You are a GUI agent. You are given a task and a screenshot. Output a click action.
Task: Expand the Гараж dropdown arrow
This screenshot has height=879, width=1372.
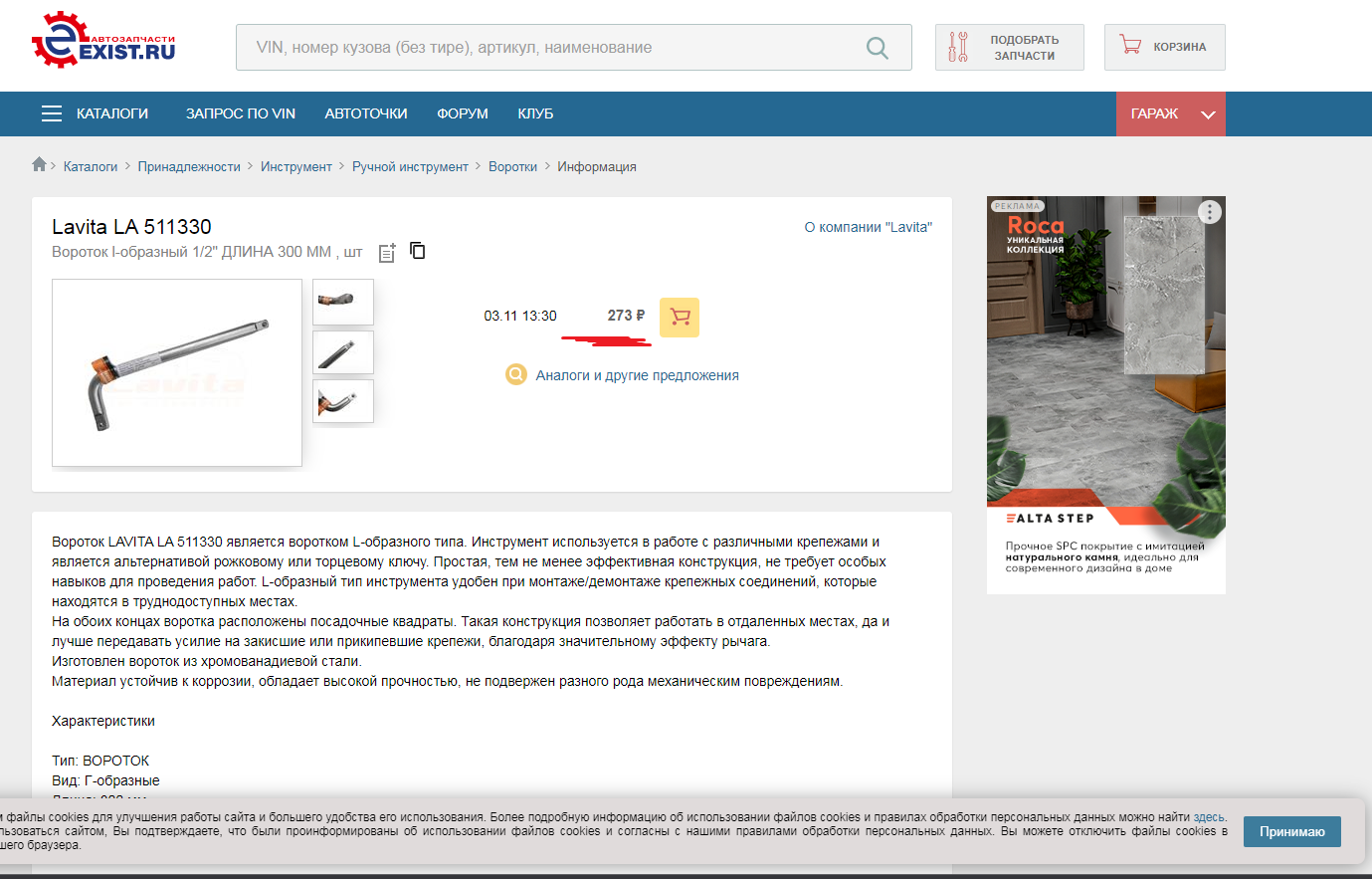coord(1208,114)
